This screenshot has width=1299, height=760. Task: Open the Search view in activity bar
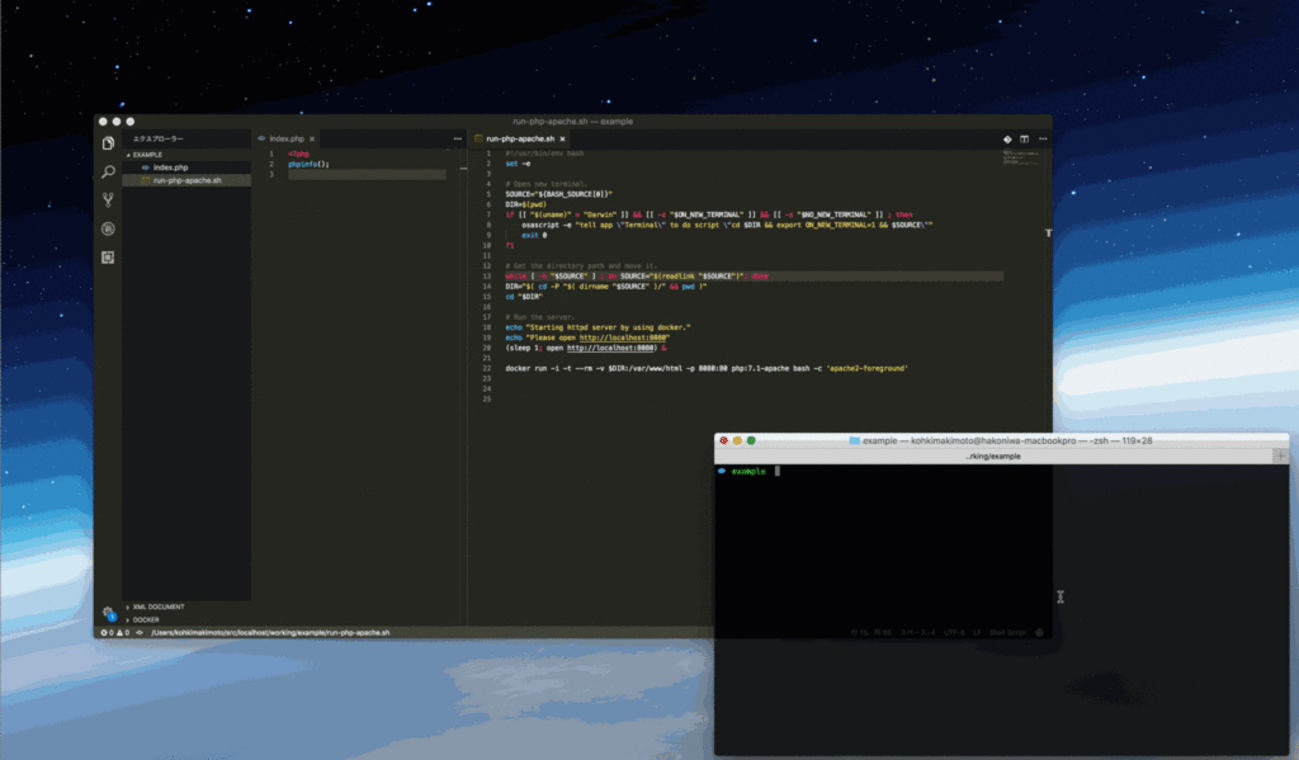click(x=108, y=172)
